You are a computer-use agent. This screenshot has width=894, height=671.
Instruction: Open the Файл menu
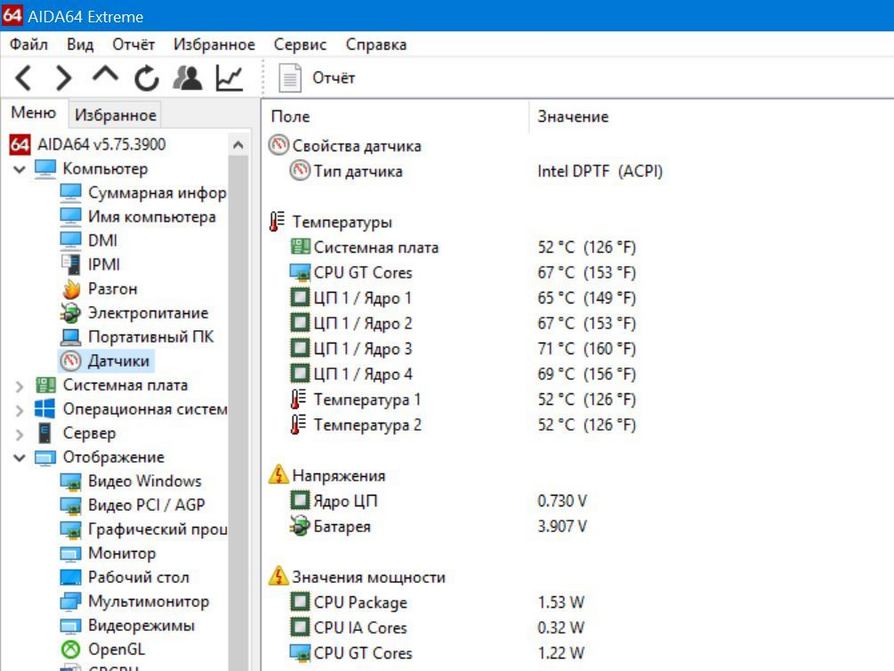tap(28, 44)
